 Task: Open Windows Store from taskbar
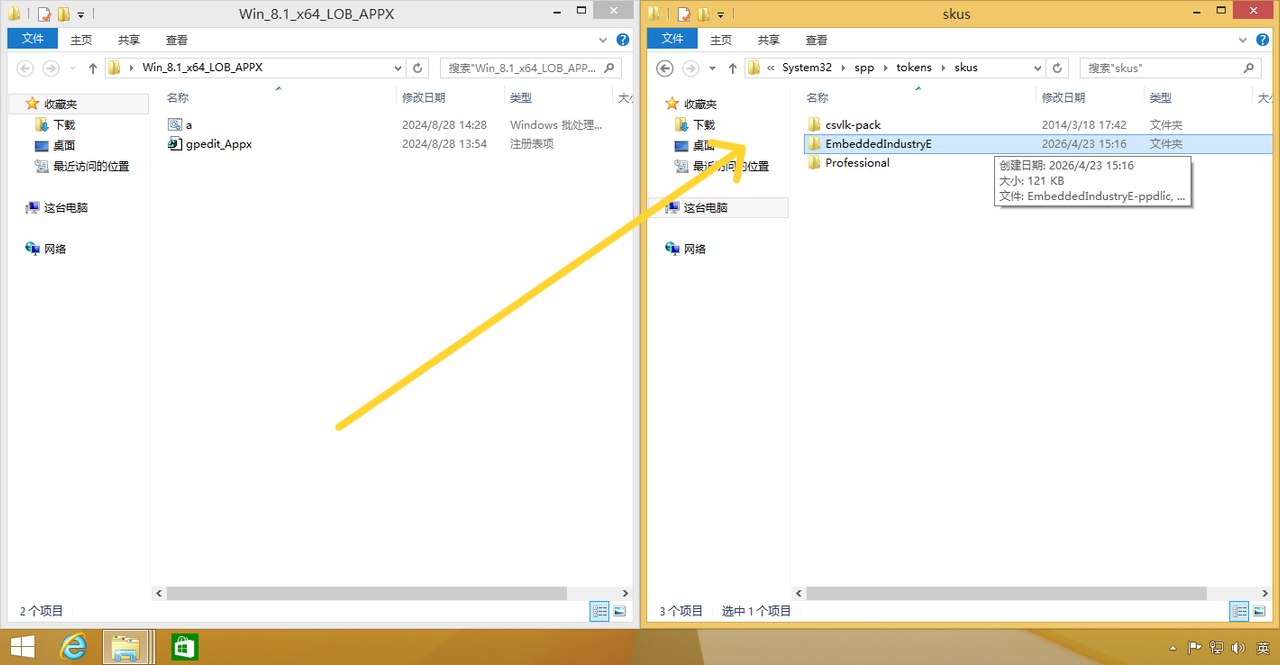coord(183,647)
